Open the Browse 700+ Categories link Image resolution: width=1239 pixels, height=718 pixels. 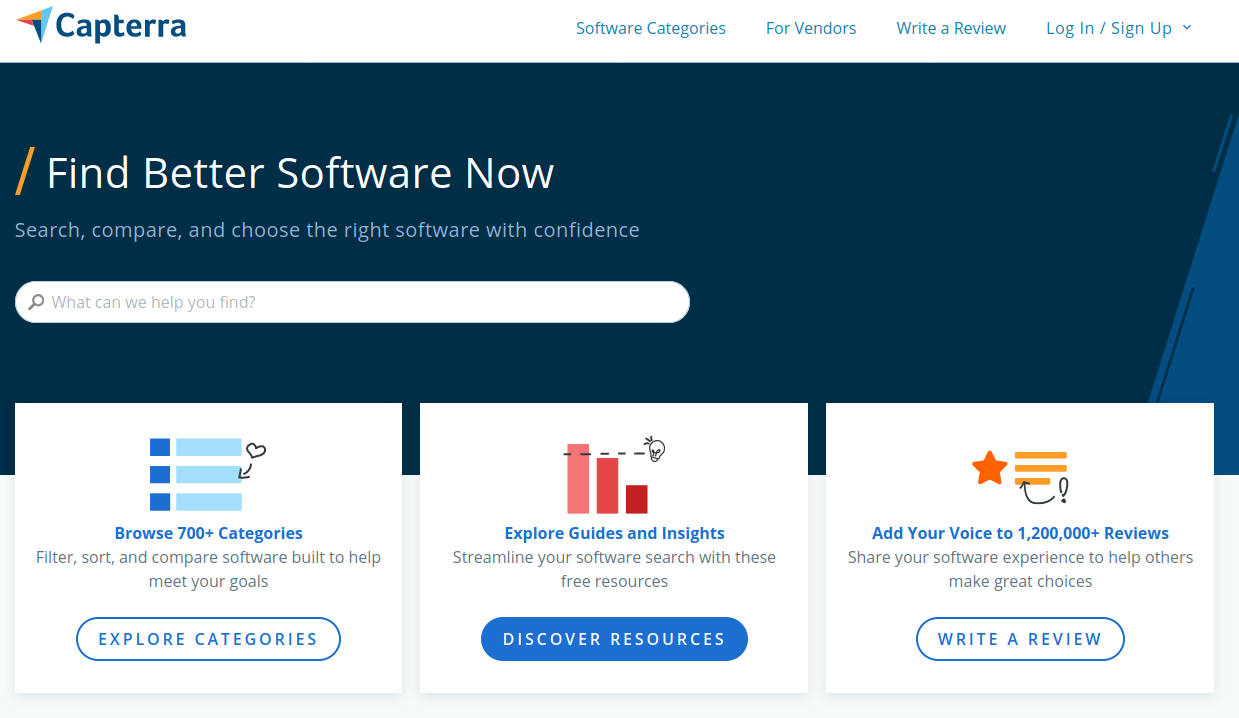click(208, 533)
